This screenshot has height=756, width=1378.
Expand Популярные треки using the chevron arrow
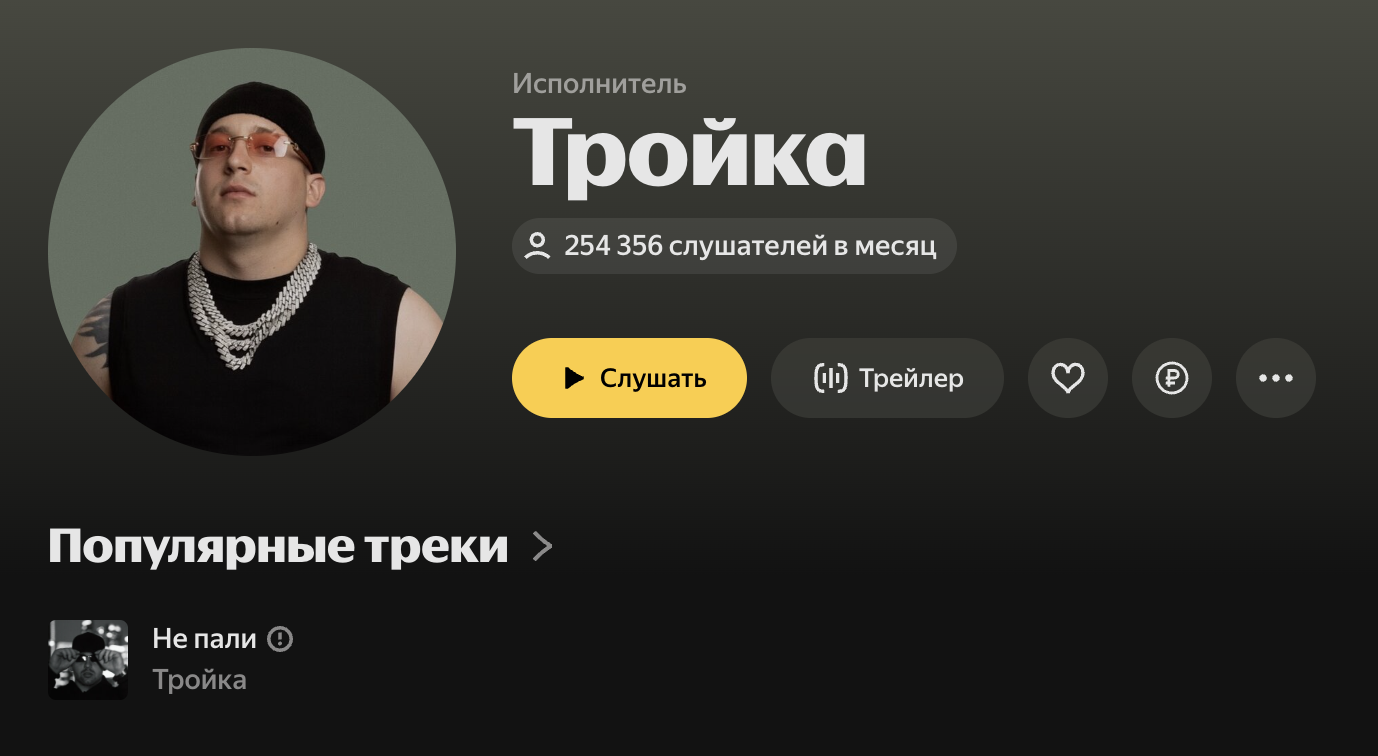pyautogui.click(x=542, y=547)
